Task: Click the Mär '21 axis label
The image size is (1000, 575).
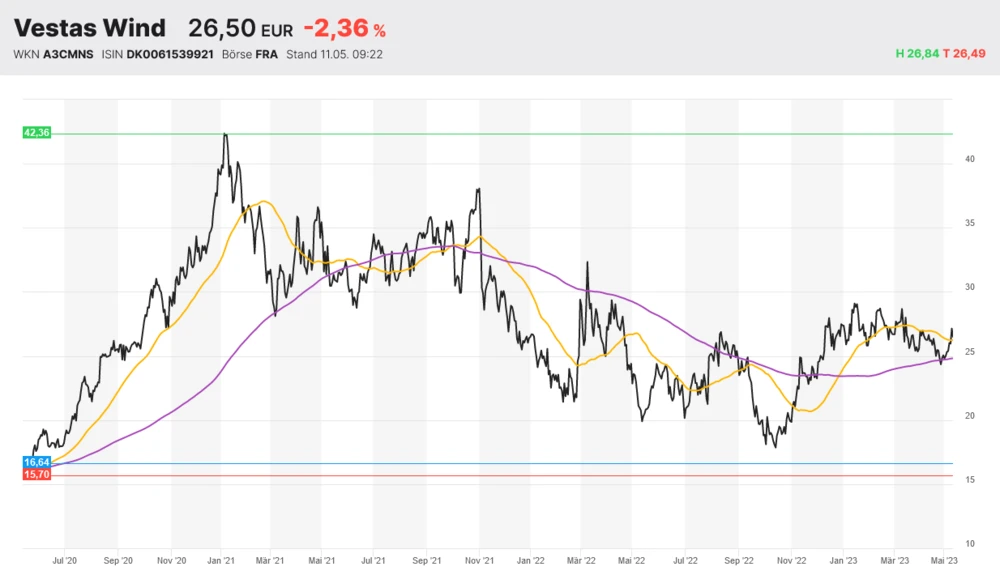Action: pyautogui.click(x=270, y=560)
